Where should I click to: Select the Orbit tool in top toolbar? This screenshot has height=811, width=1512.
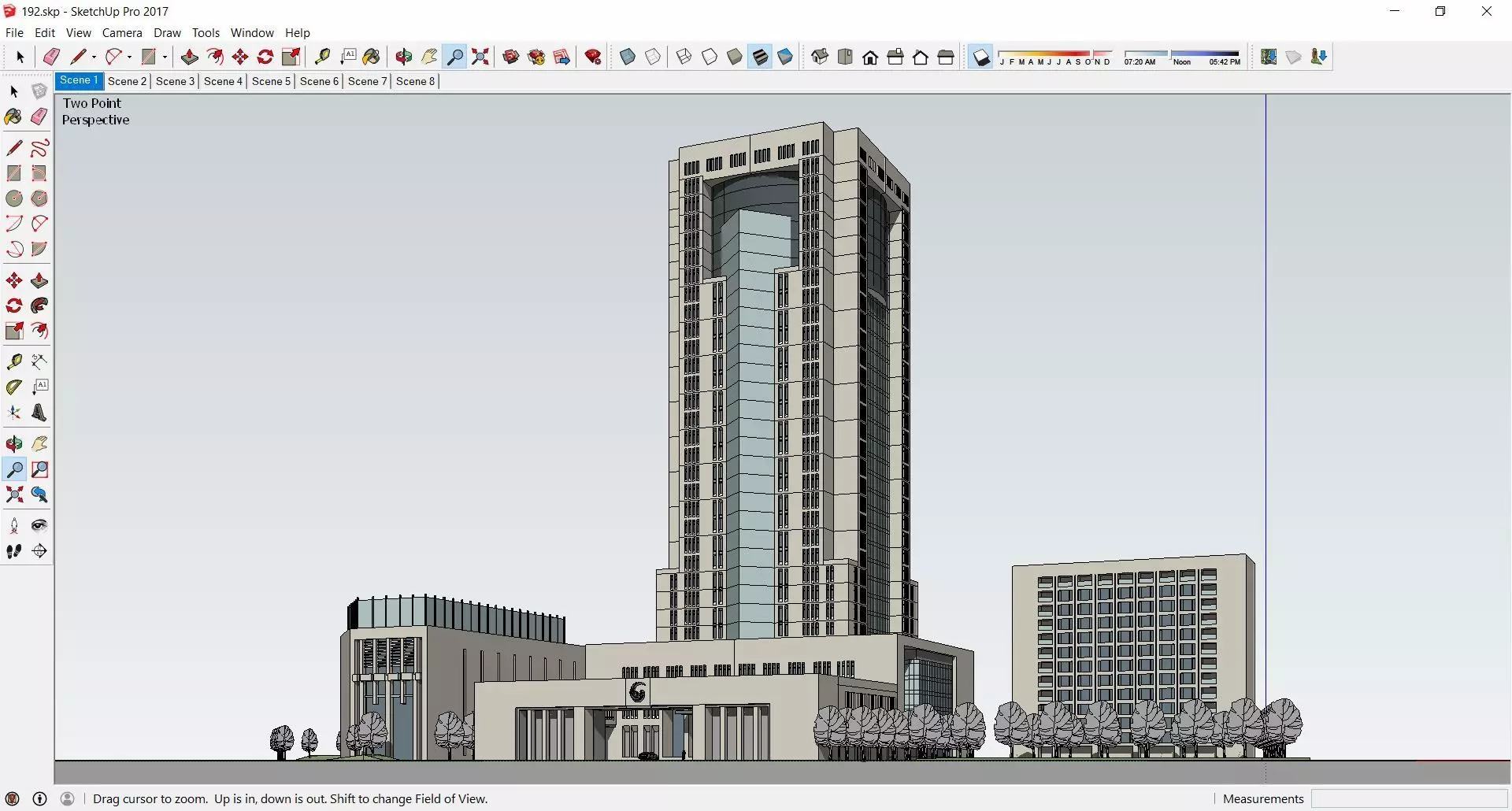pos(404,57)
